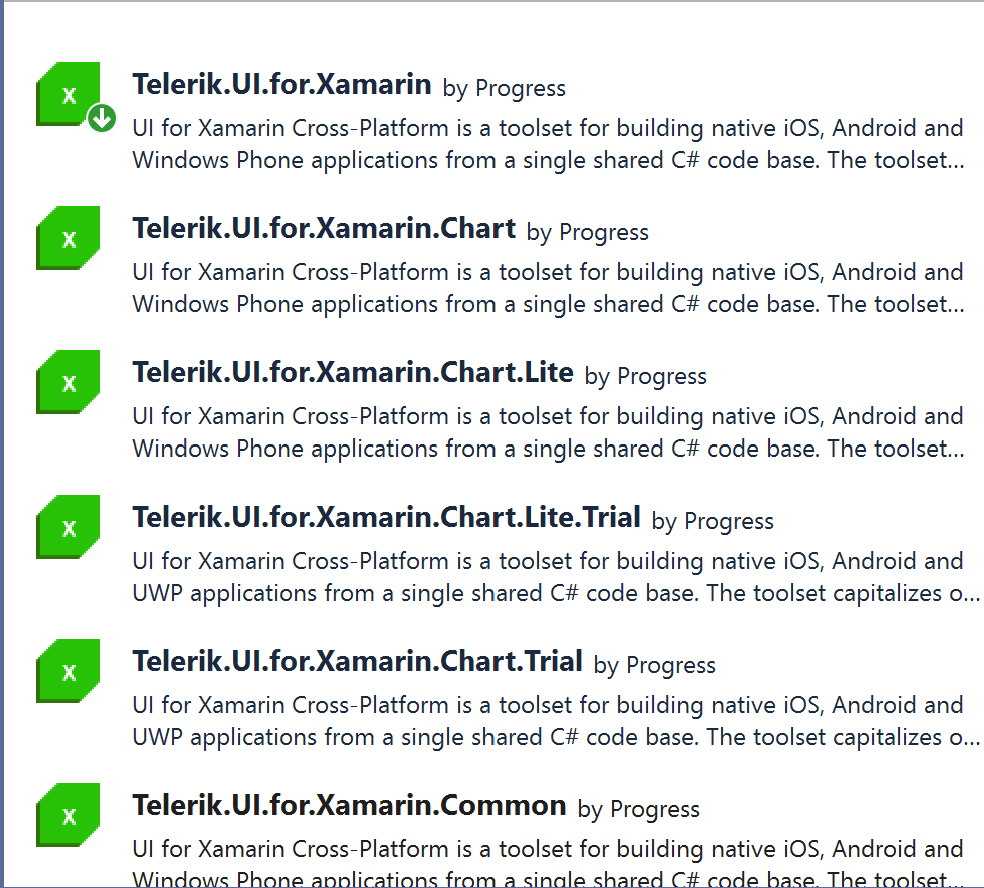
Task: Select the Telerik.UI.for.Xamarin.Chart.Lite.Trial title
Action: [387, 517]
